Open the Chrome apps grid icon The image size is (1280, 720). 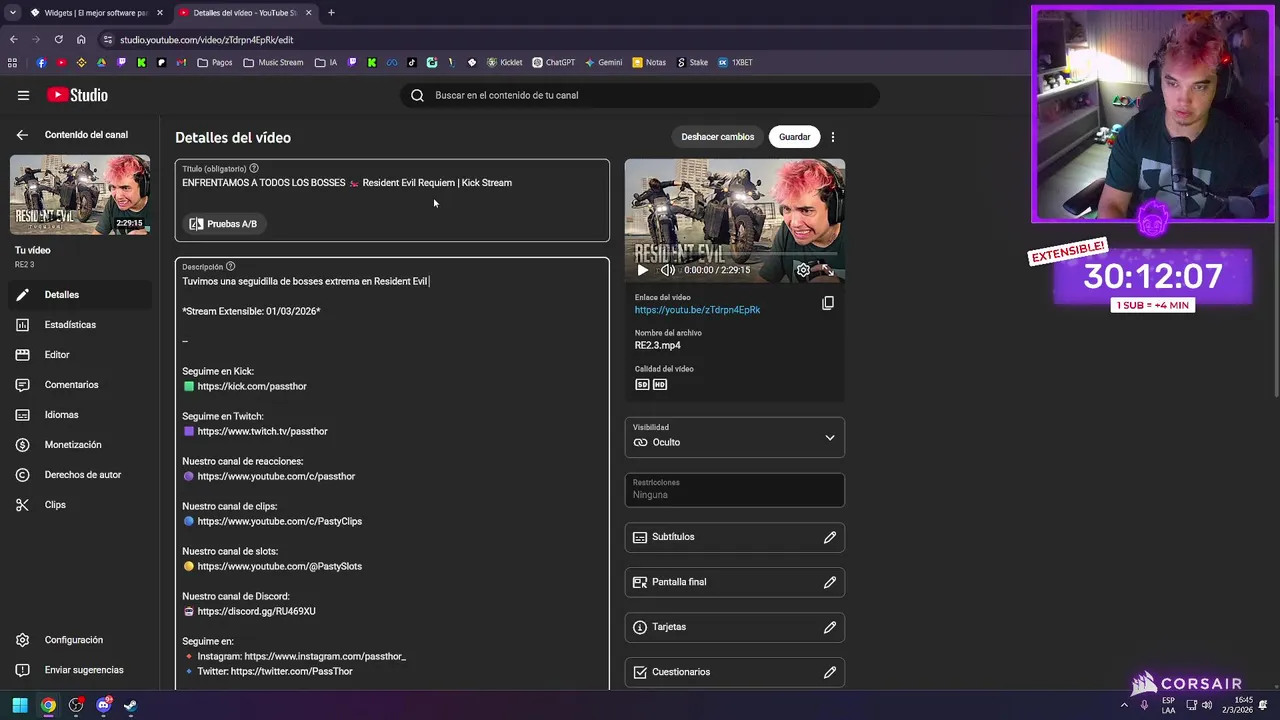coord(12,62)
